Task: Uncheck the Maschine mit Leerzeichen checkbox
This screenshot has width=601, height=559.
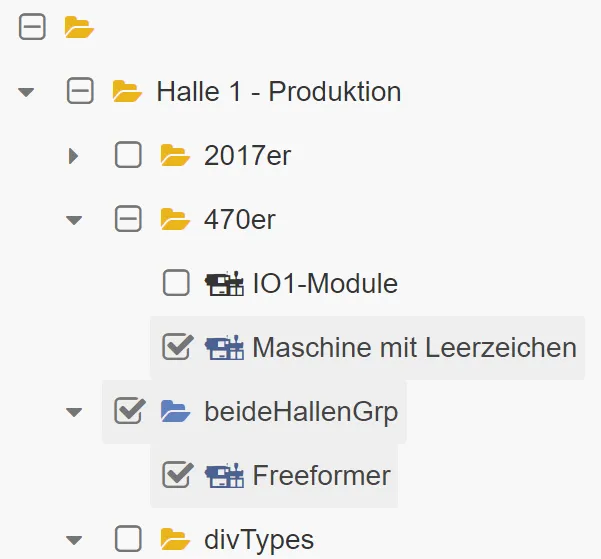Action: (x=176, y=347)
